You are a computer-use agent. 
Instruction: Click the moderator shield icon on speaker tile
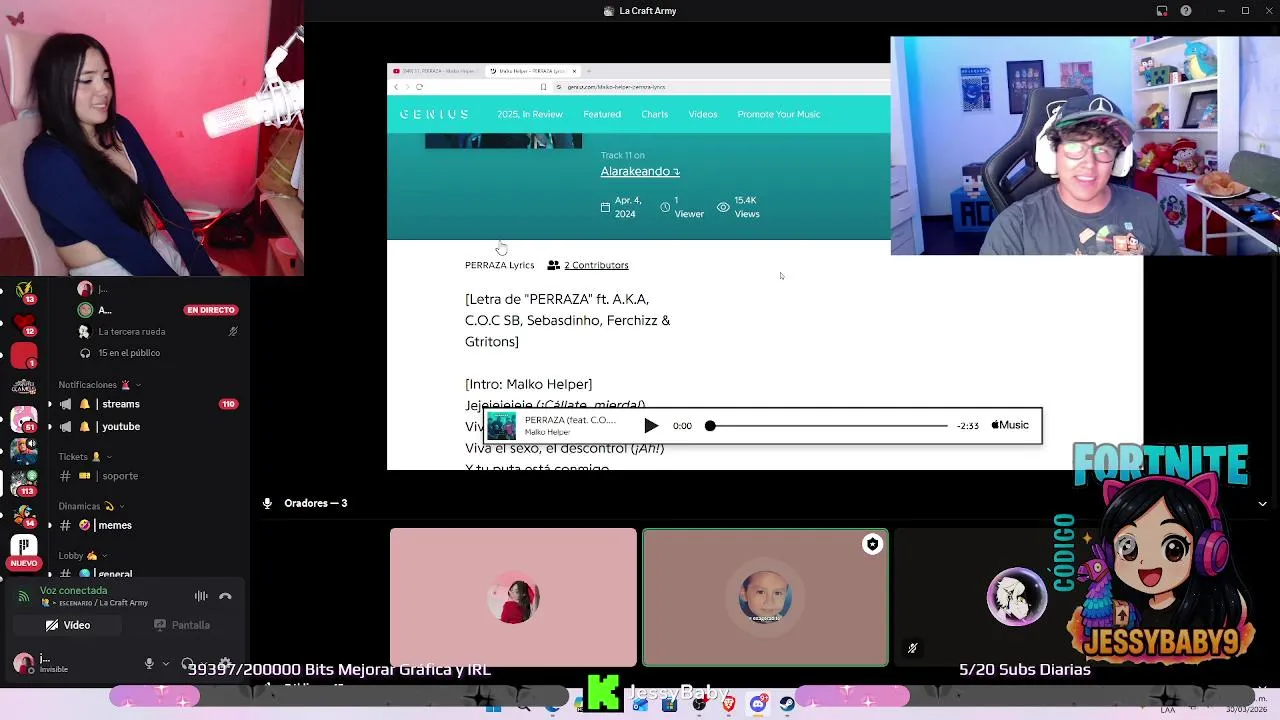872,544
